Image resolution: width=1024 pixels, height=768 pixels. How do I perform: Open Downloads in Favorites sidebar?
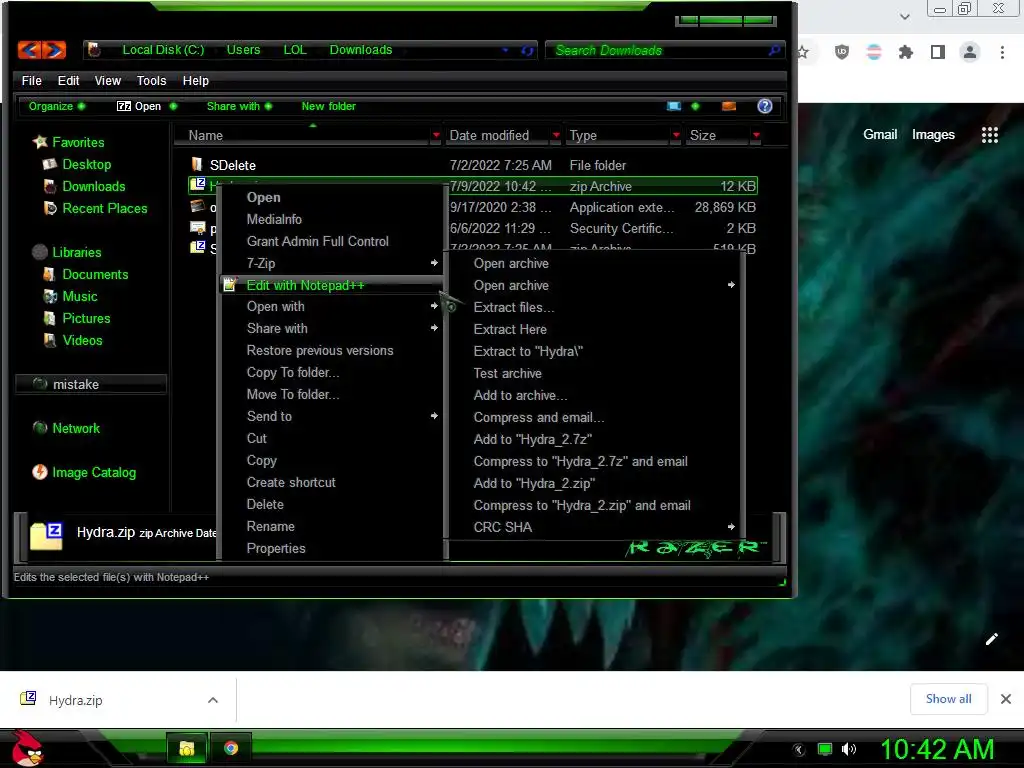pyautogui.click(x=93, y=186)
